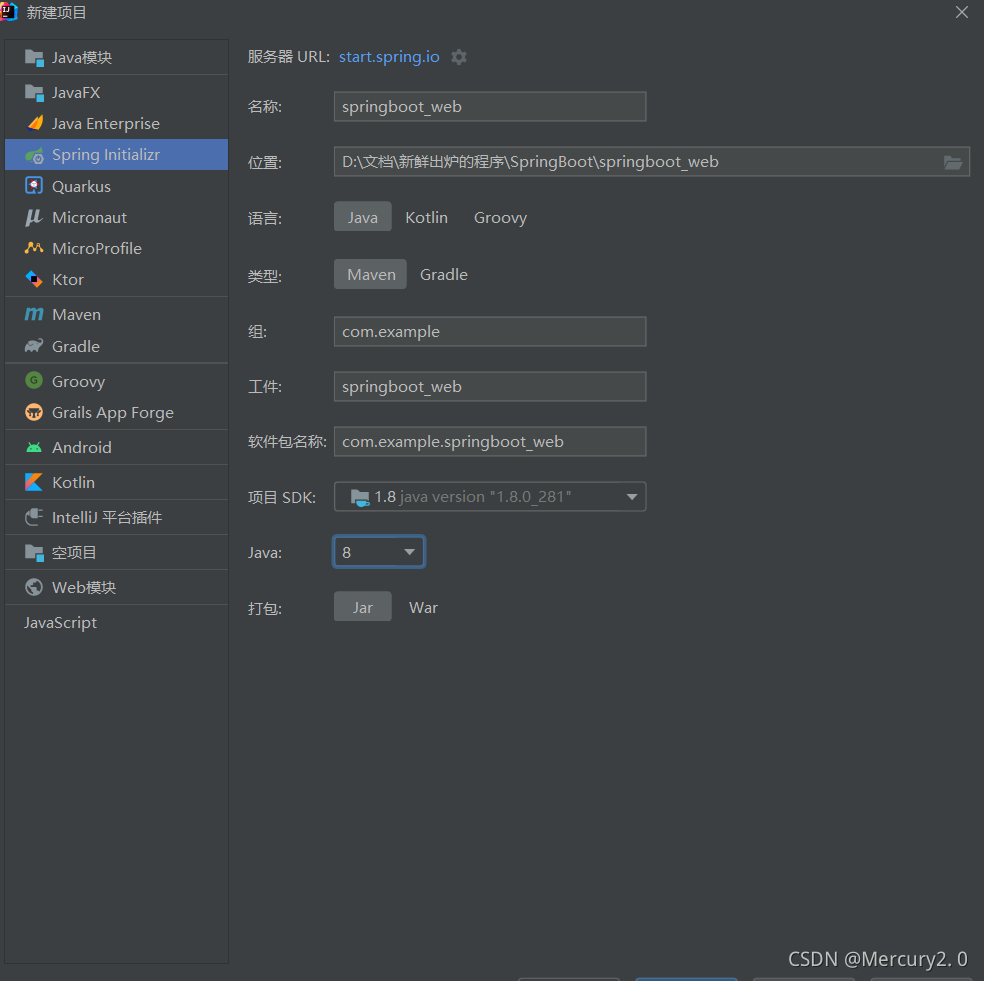Screen dimensions: 984x981
Task: Choose Grails App Forge entry
Action: 117,412
